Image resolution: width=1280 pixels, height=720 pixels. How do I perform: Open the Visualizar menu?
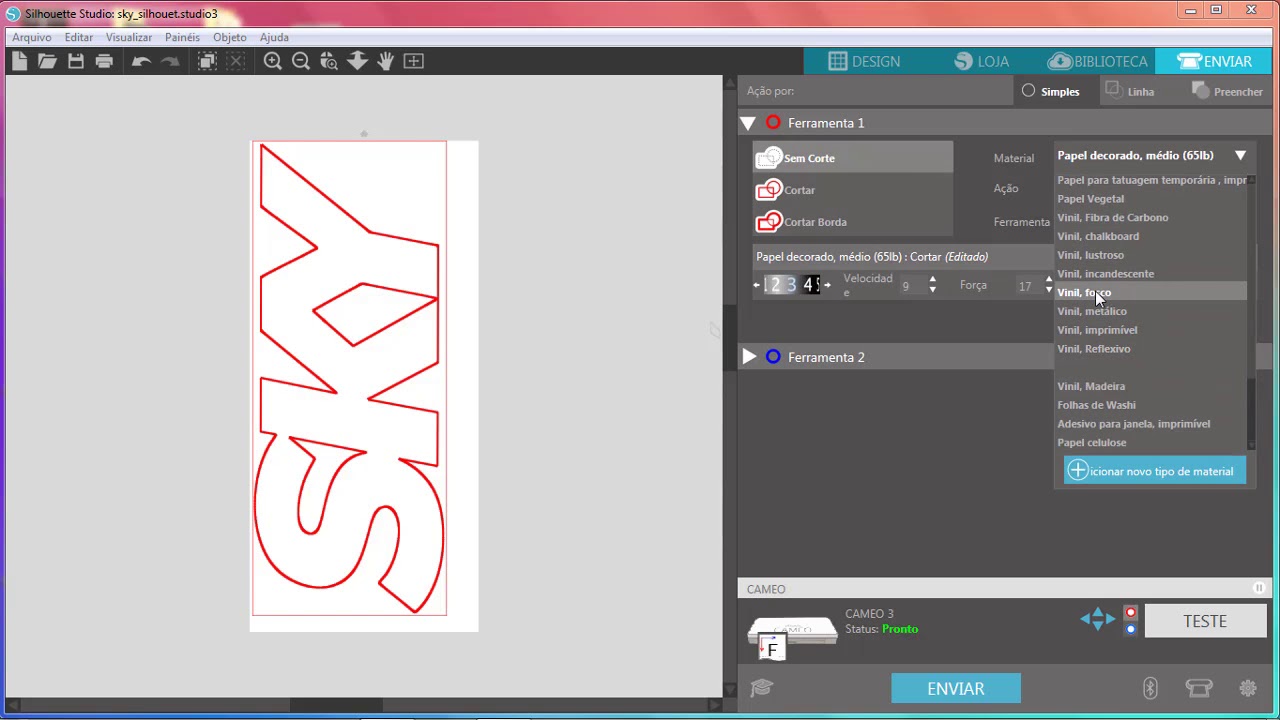129,37
